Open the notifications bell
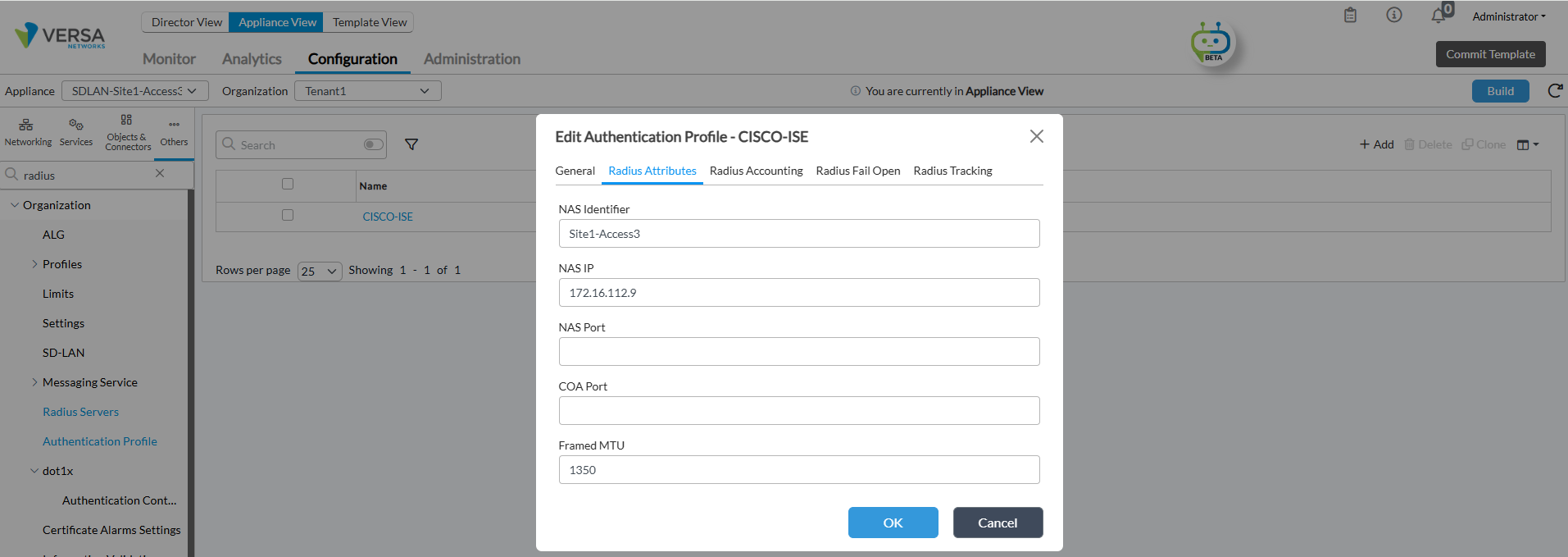Viewport: 1568px width, 557px height. point(1438,16)
